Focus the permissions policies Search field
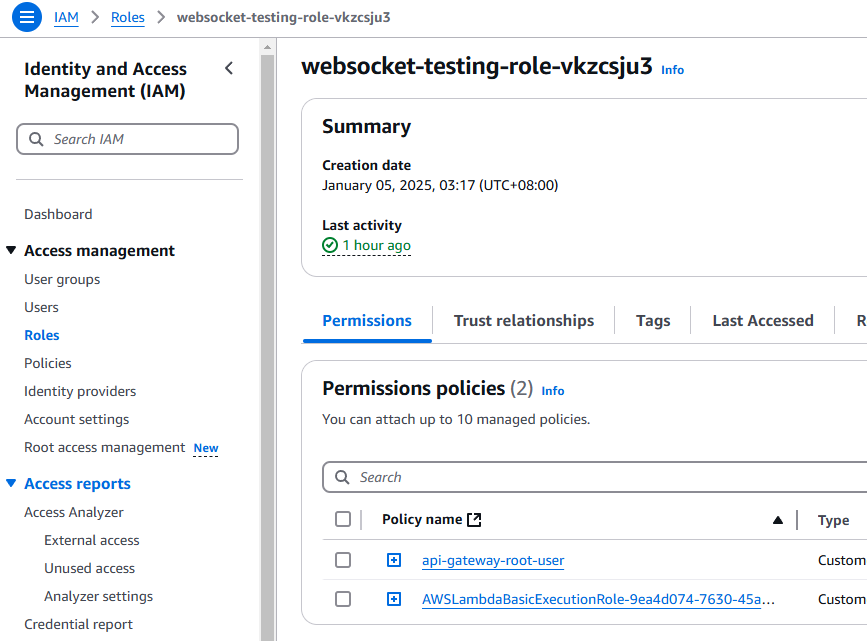867x641 pixels. 595,477
